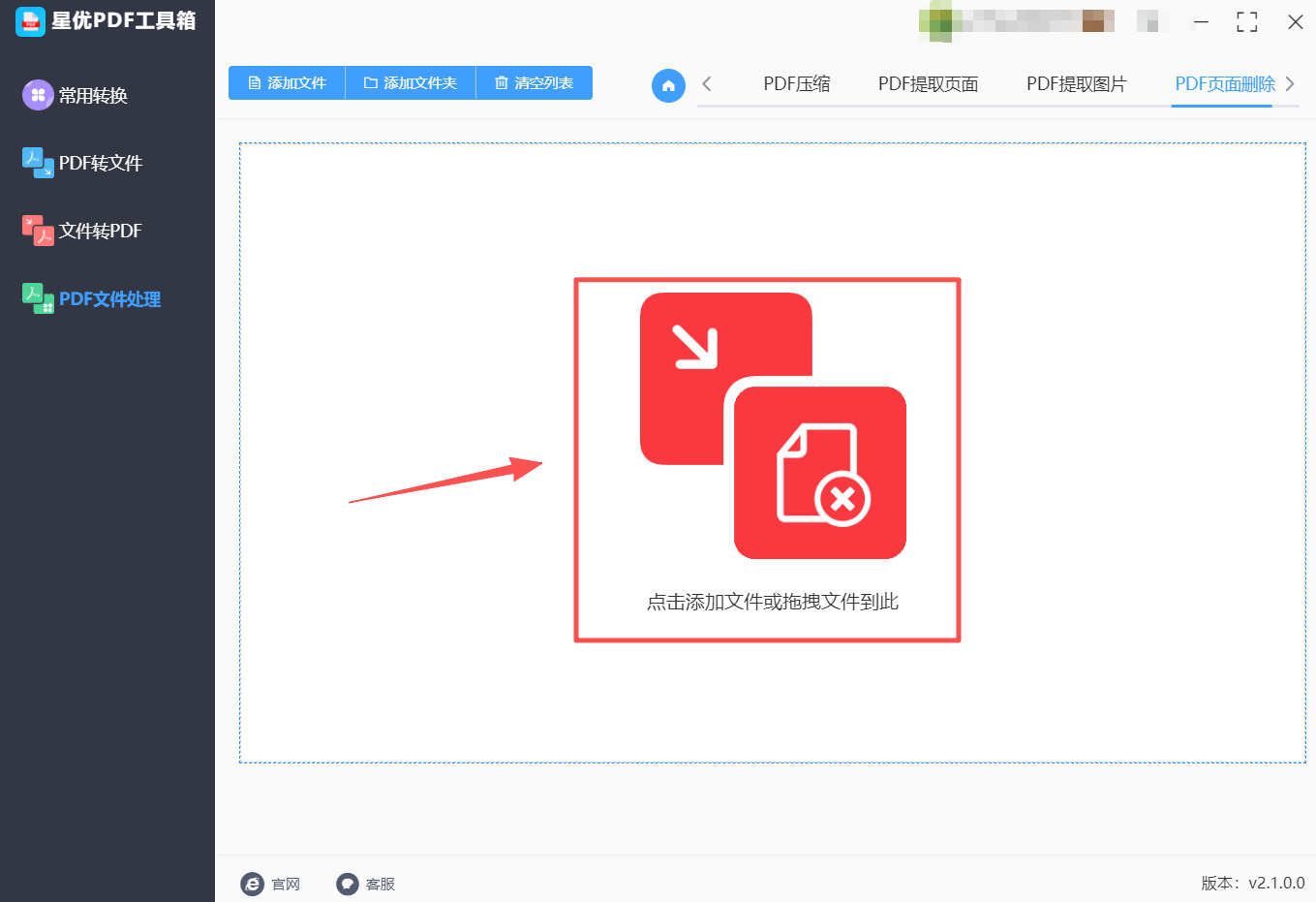The height and width of the screenshot is (902, 1316).
Task: Click the 版本：v2.1.0.0 version text
Action: 1253,884
